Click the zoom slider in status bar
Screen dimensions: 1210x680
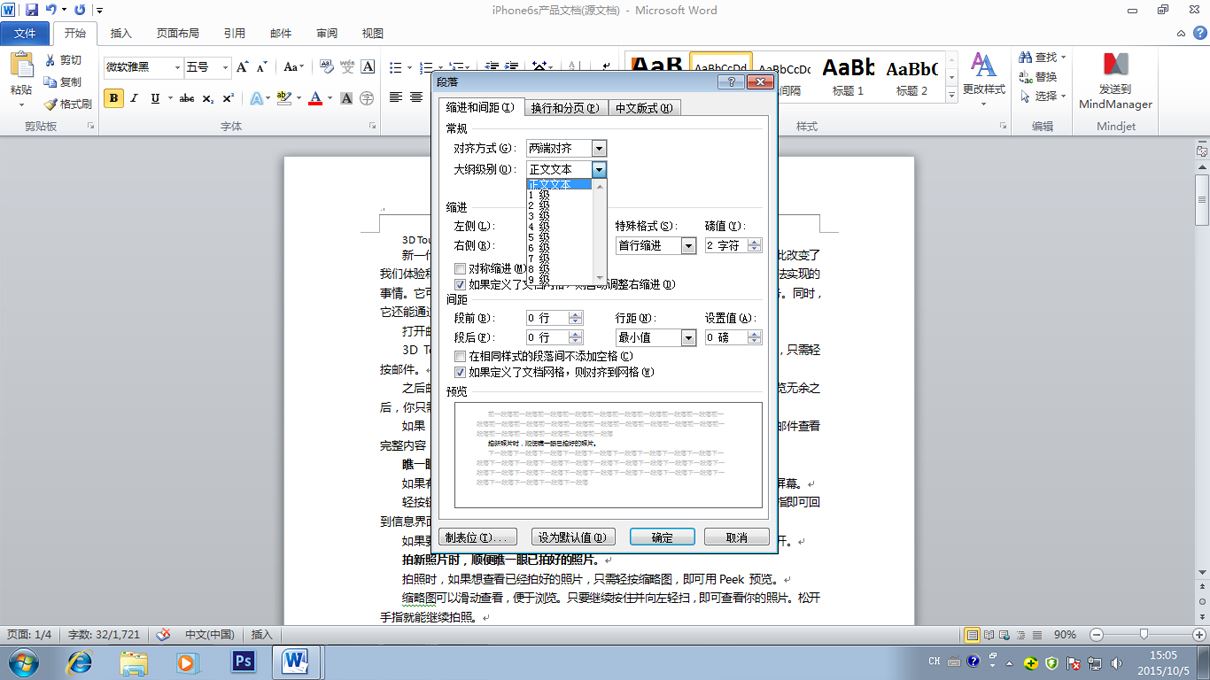click(1144, 635)
